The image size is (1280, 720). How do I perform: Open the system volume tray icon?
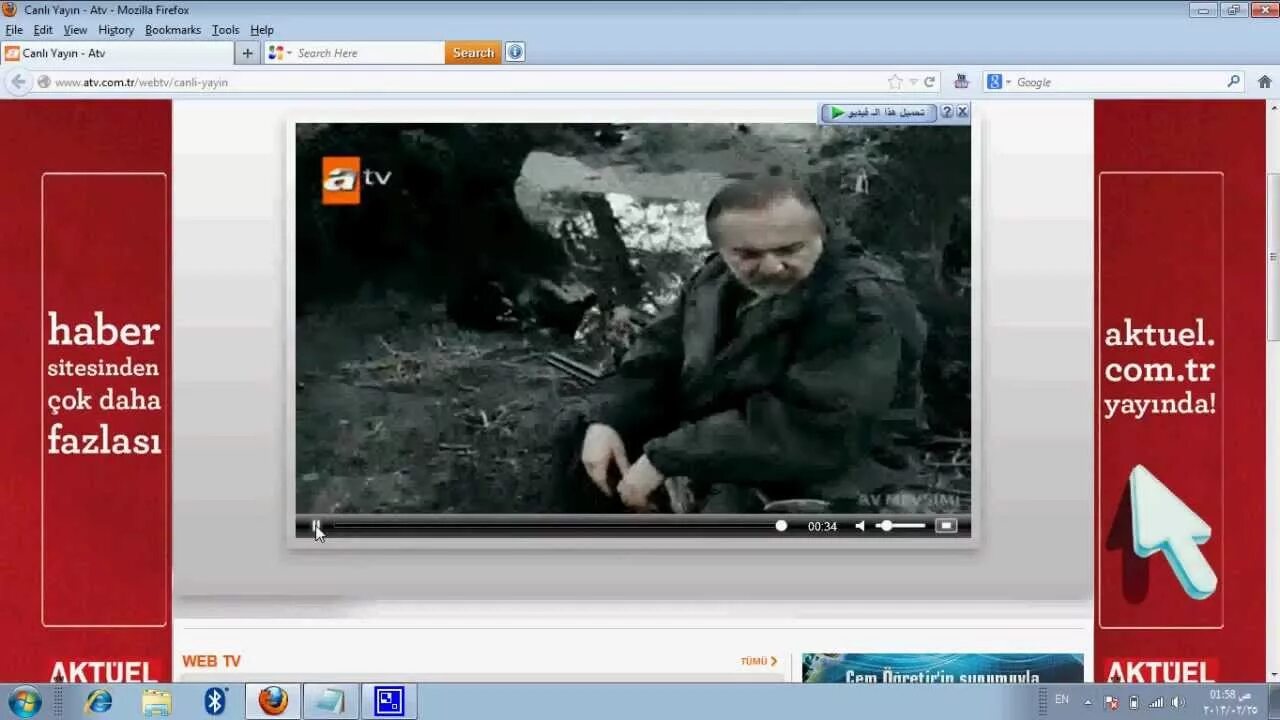1177,702
